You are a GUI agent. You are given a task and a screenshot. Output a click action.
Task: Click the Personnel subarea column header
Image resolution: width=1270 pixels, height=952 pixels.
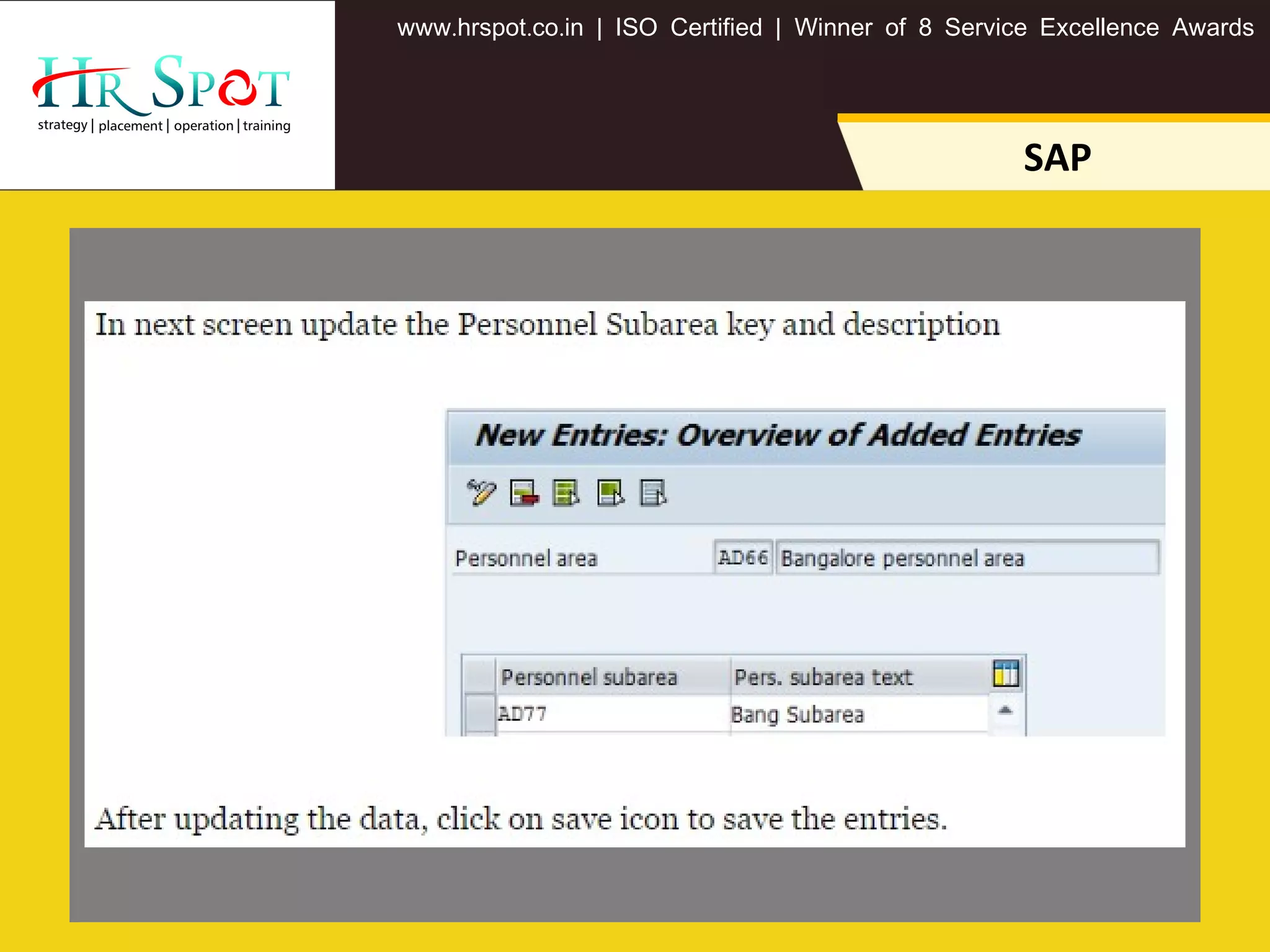coord(589,677)
